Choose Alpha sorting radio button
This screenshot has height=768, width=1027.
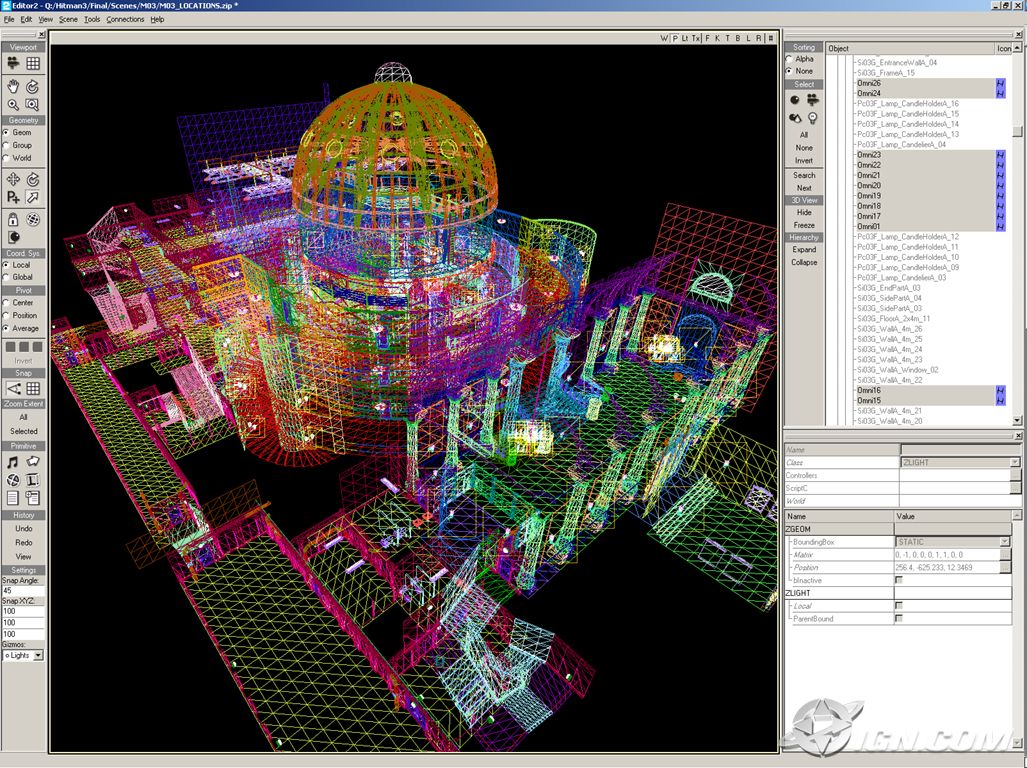click(x=789, y=59)
